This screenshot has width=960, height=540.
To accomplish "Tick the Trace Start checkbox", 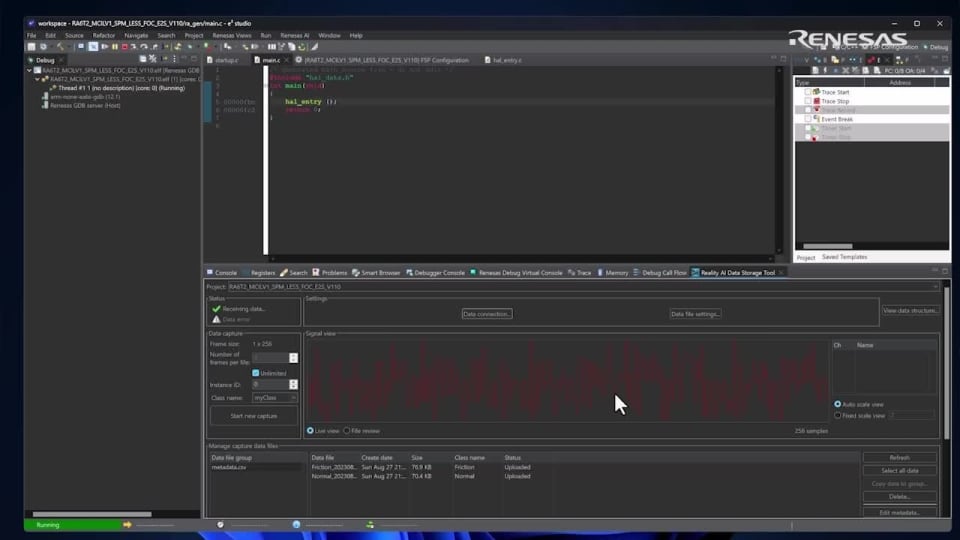I will pos(808,92).
